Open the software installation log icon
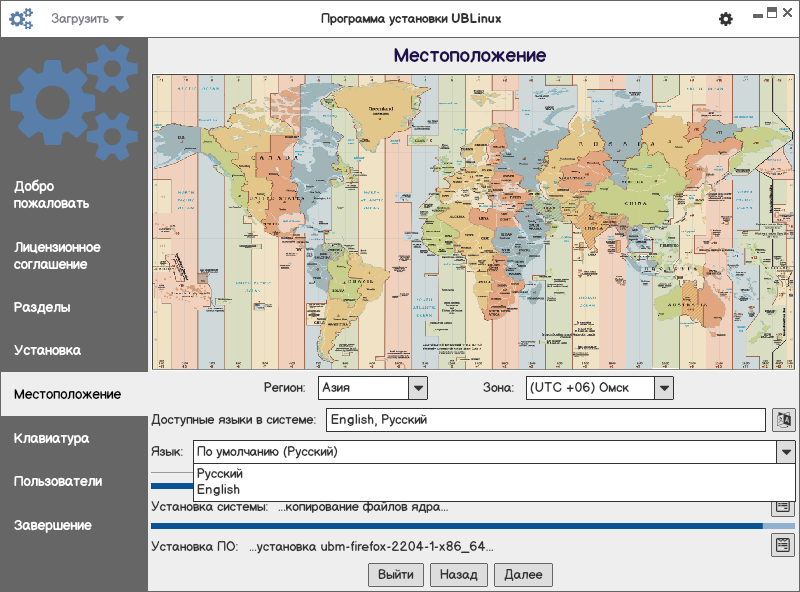800x592 pixels. 783,545
